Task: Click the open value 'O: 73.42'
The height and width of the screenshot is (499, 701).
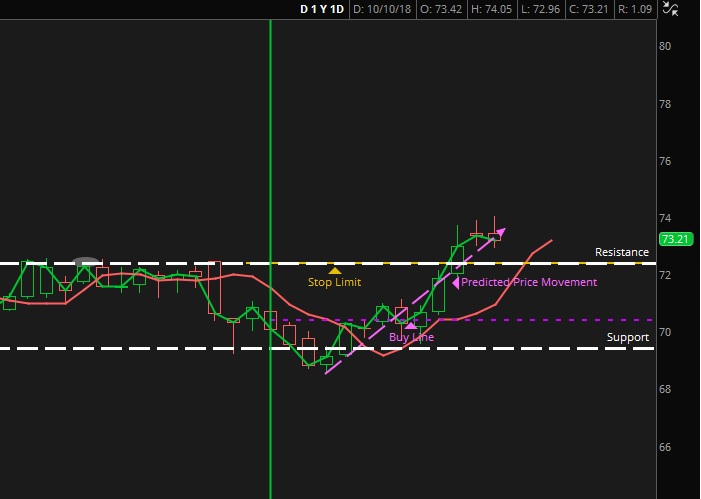Action: tap(441, 9)
